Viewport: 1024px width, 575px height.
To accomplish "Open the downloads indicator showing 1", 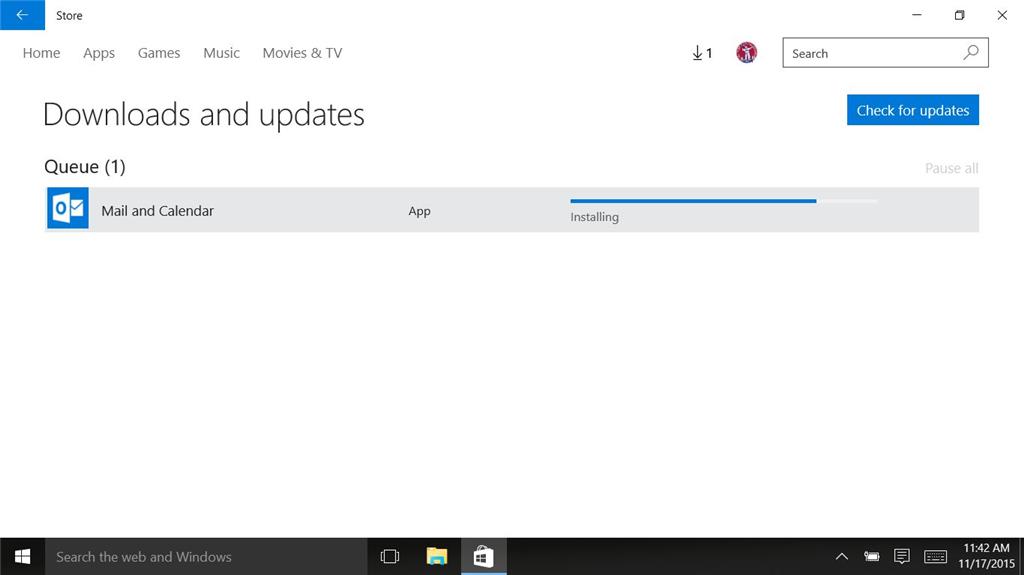I will coord(702,53).
